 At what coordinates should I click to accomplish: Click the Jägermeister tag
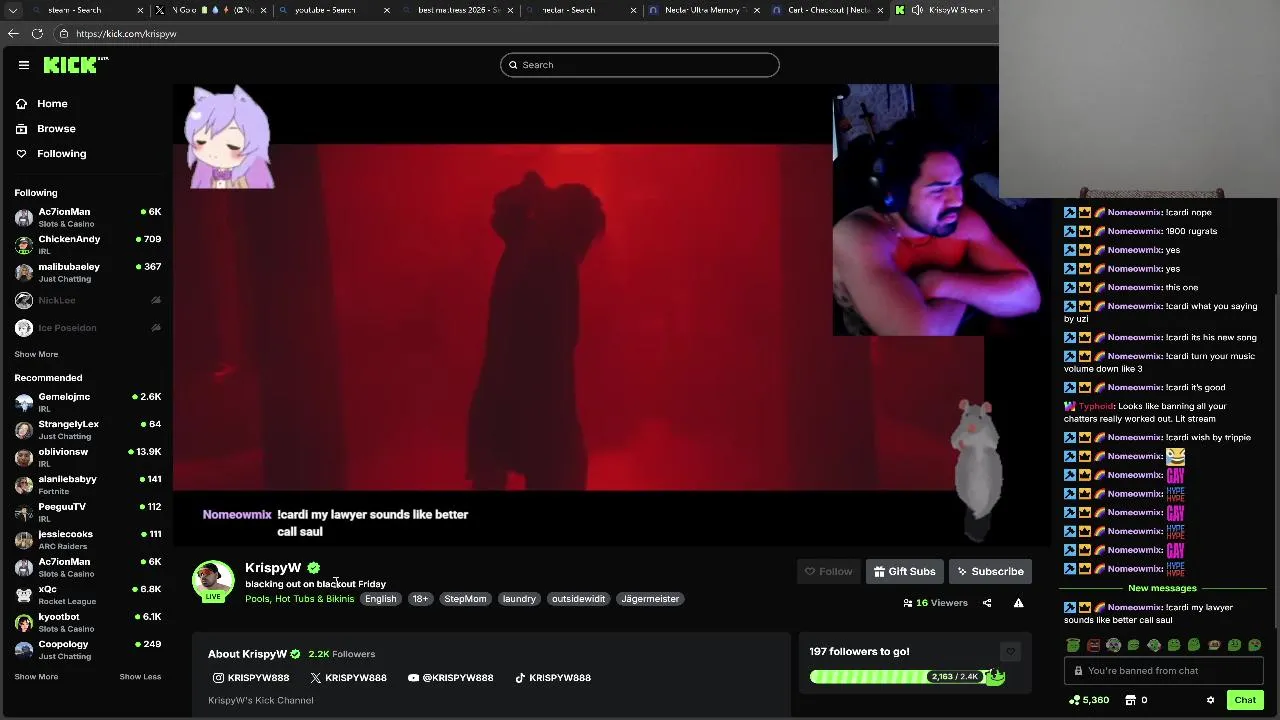pos(650,599)
